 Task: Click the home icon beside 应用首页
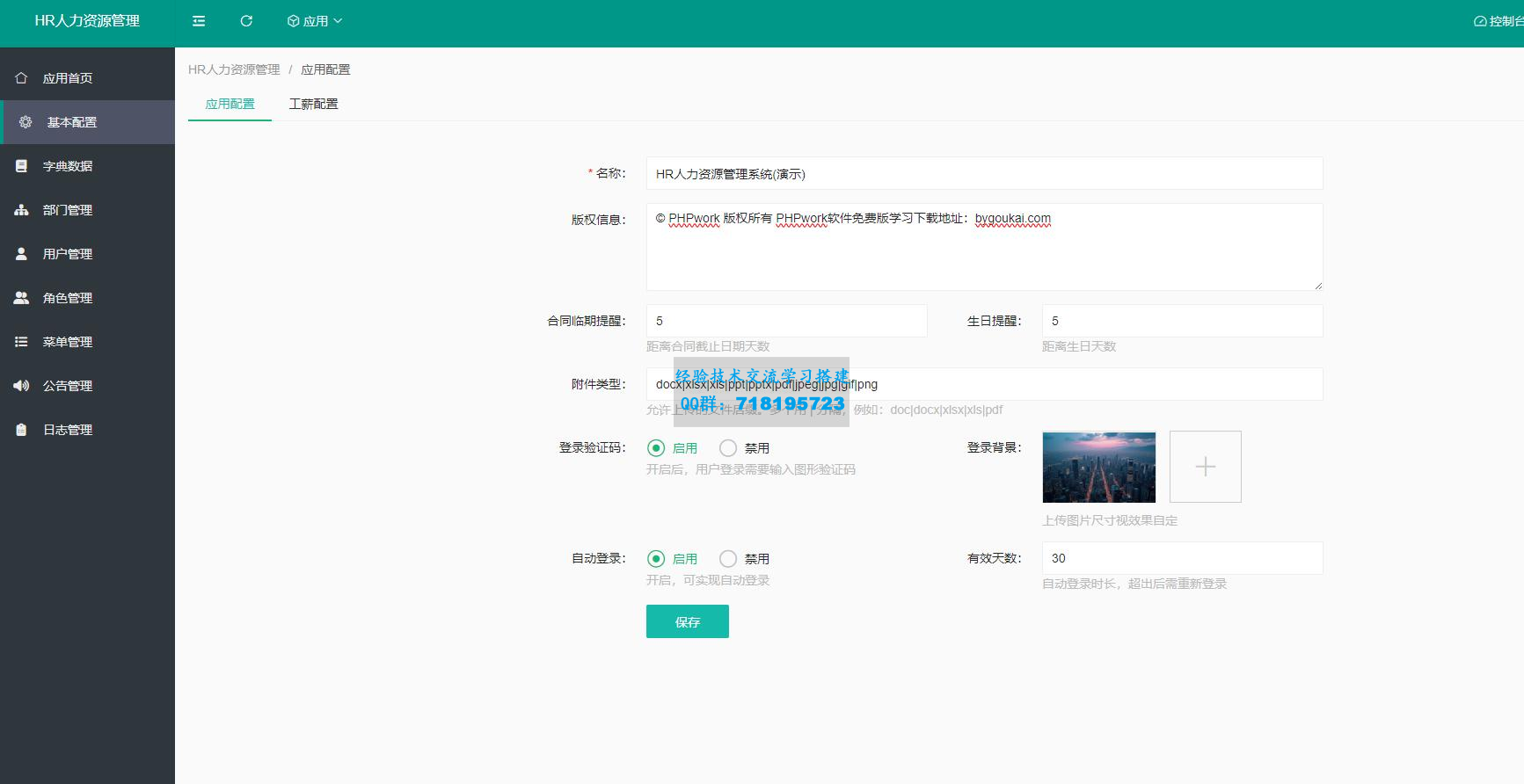click(21, 78)
